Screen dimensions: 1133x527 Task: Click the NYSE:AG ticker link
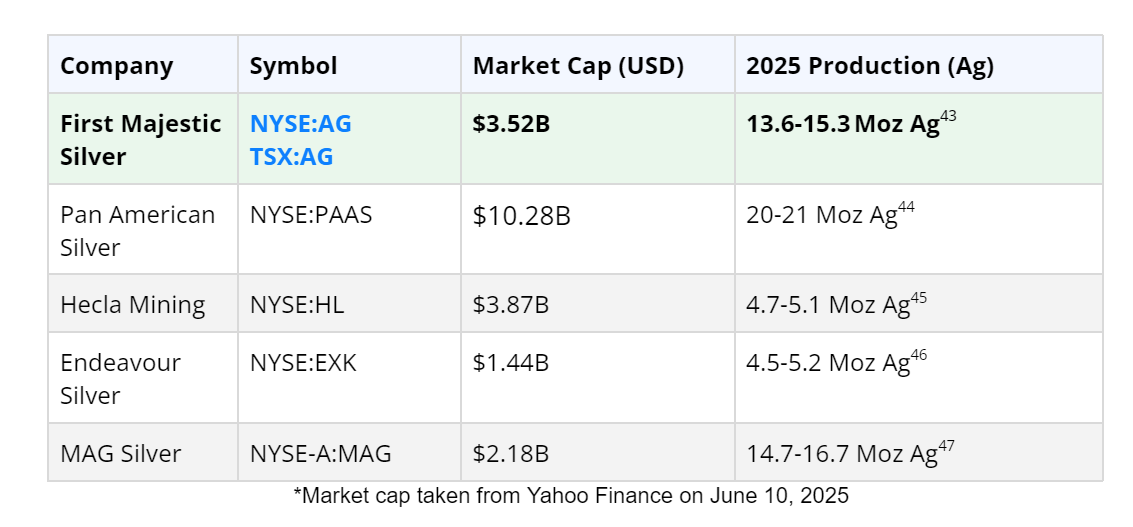click(x=300, y=124)
